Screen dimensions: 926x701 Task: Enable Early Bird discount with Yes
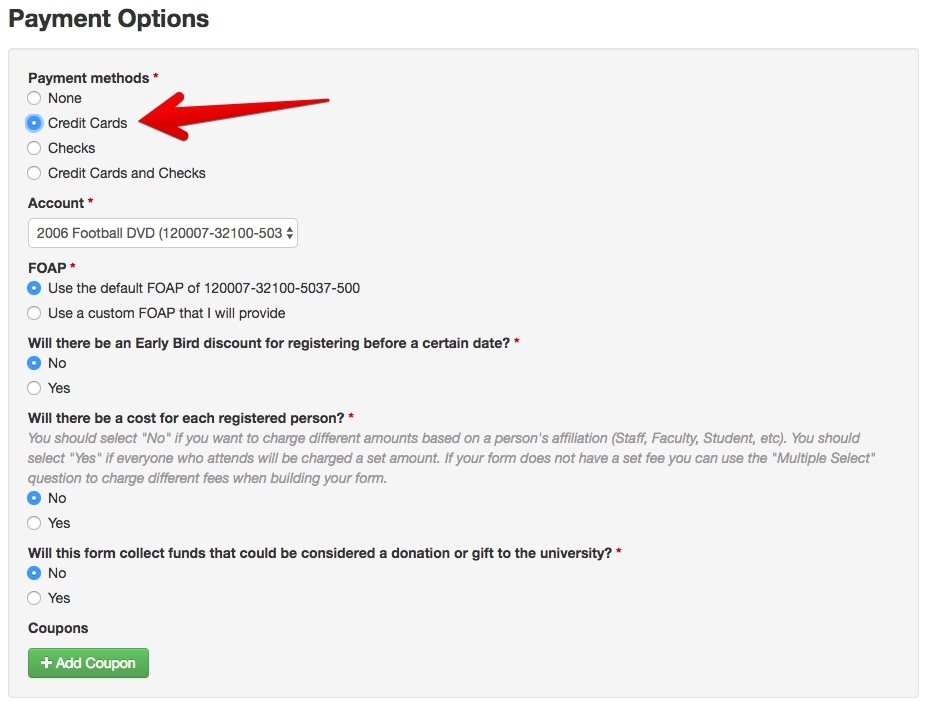(x=34, y=388)
